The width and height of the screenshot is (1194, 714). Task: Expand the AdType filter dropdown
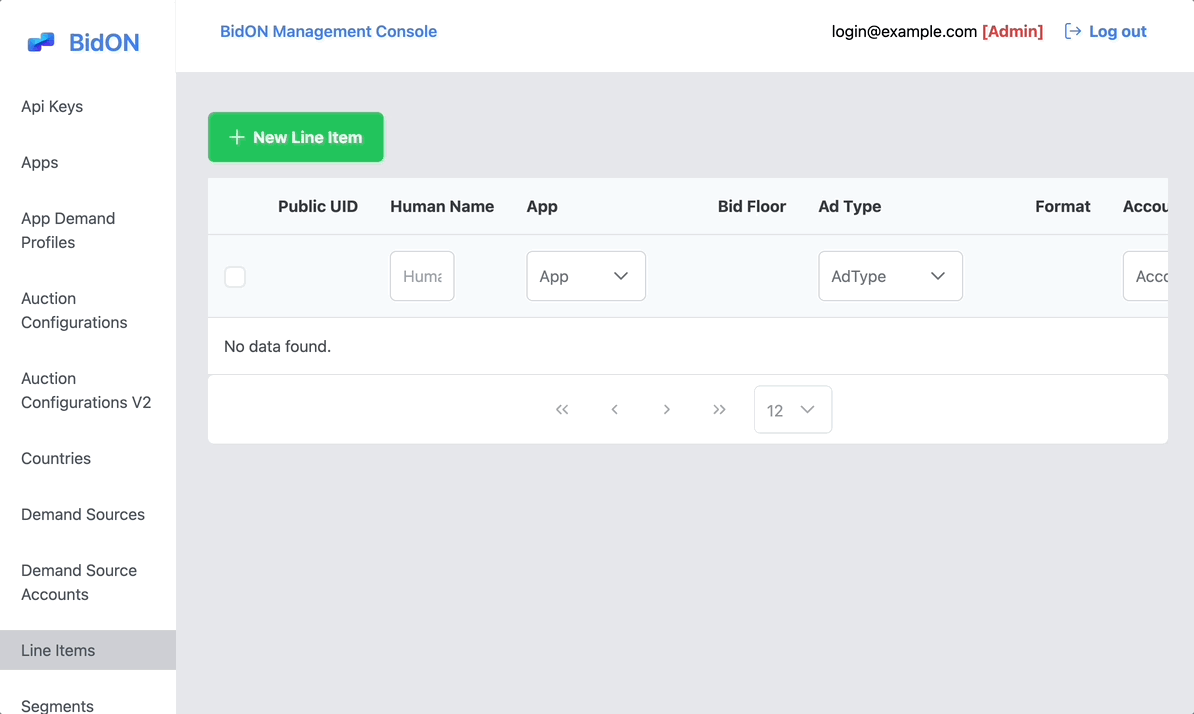coord(890,276)
